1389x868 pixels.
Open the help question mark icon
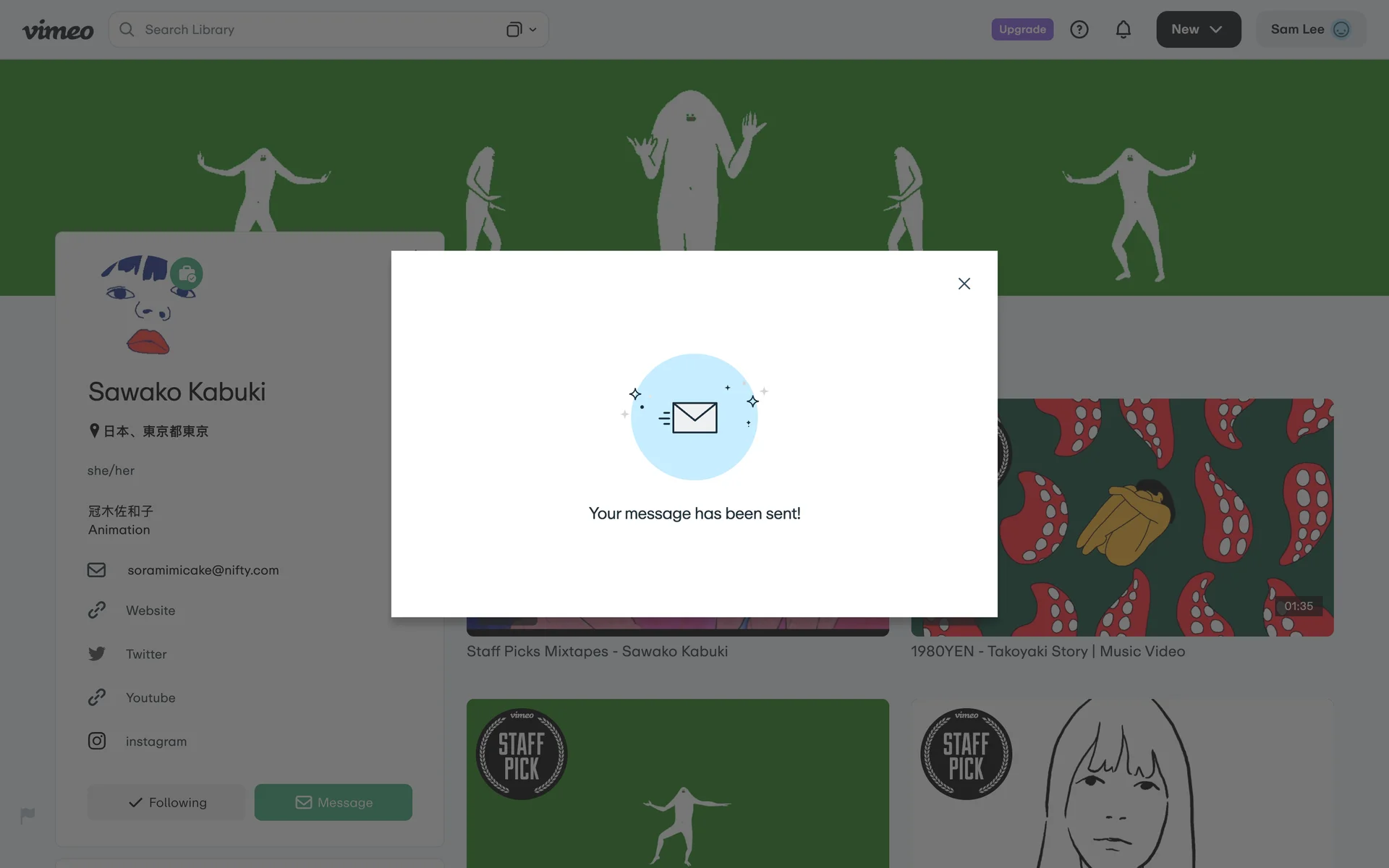(x=1079, y=30)
